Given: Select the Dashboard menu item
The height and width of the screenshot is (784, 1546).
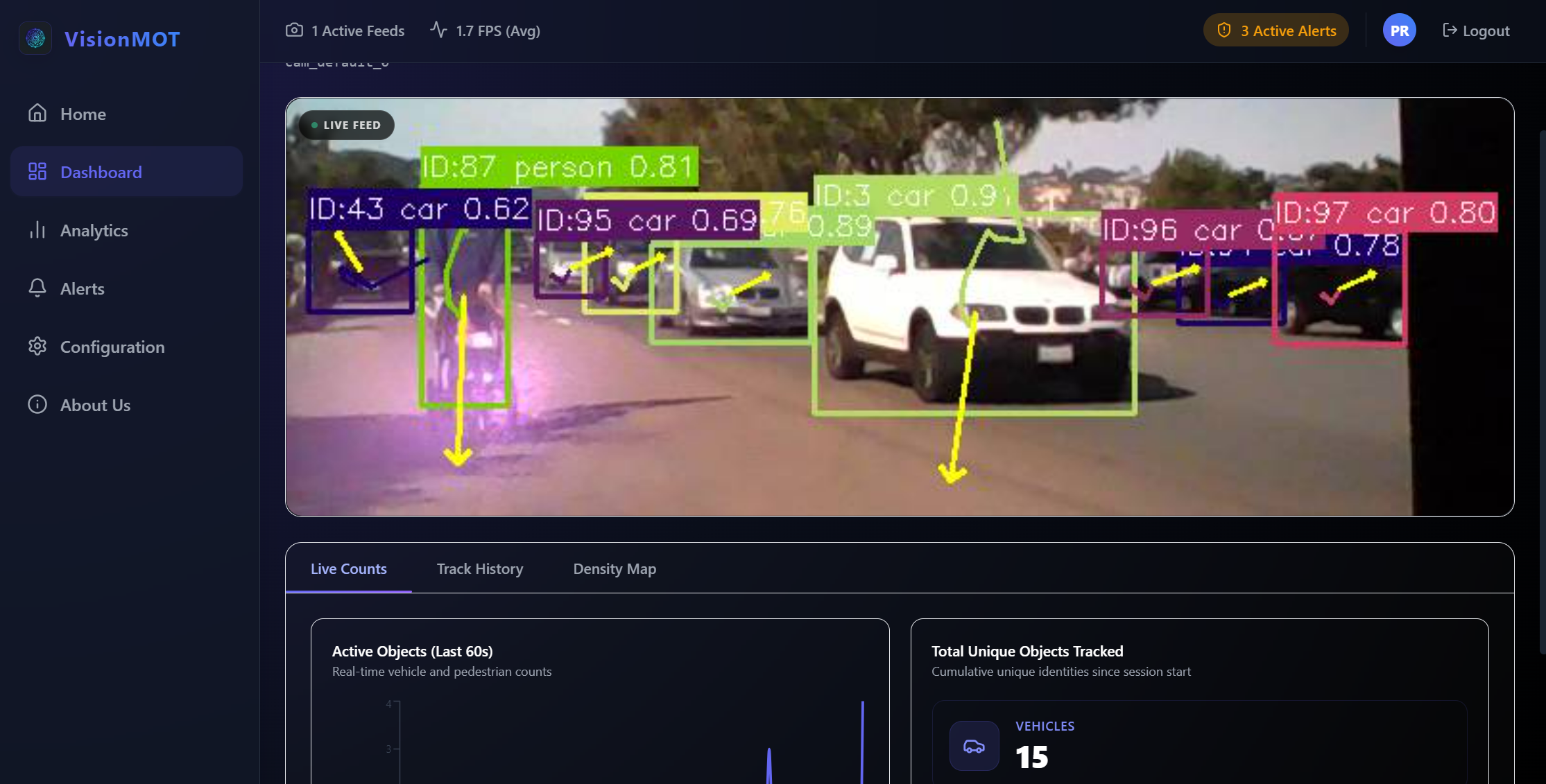Looking at the screenshot, I should tap(126, 172).
